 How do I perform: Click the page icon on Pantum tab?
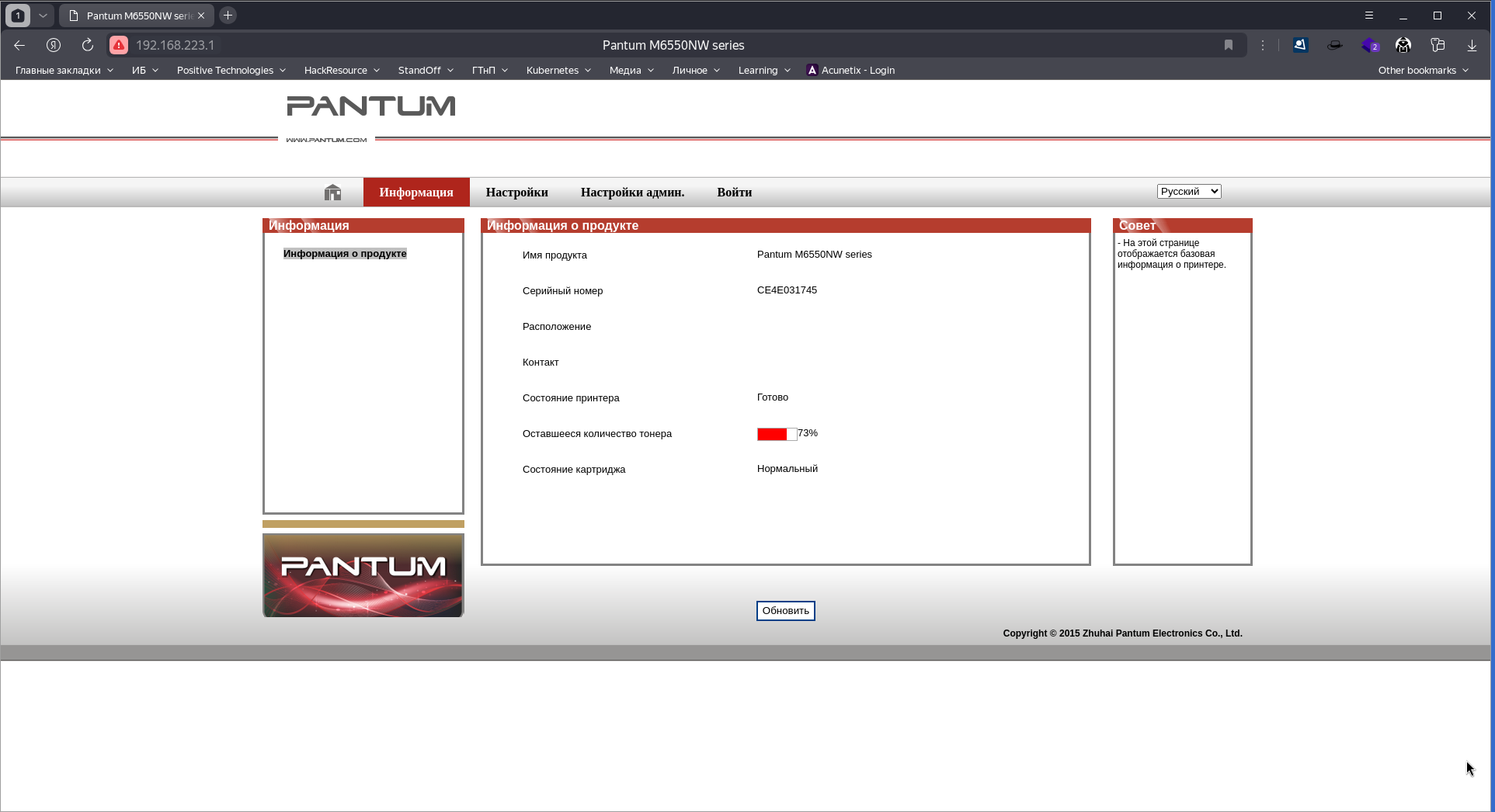pos(74,16)
